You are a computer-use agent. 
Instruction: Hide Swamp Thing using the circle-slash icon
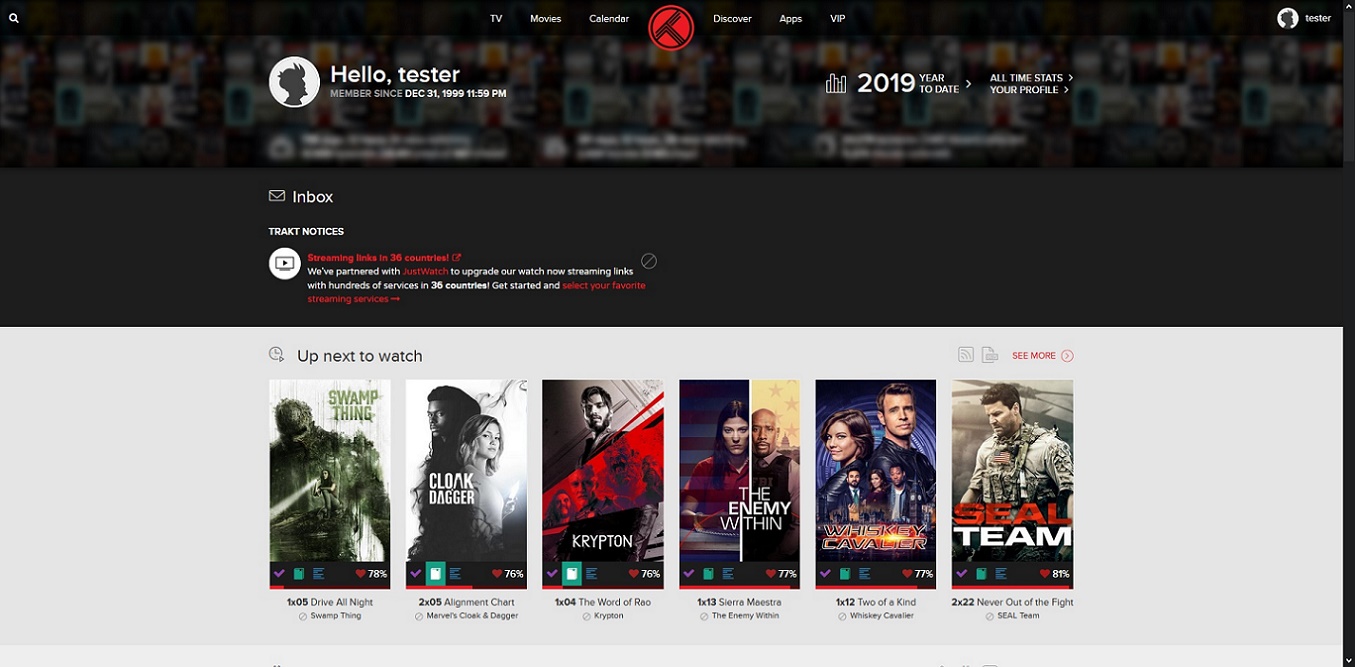tap(303, 616)
